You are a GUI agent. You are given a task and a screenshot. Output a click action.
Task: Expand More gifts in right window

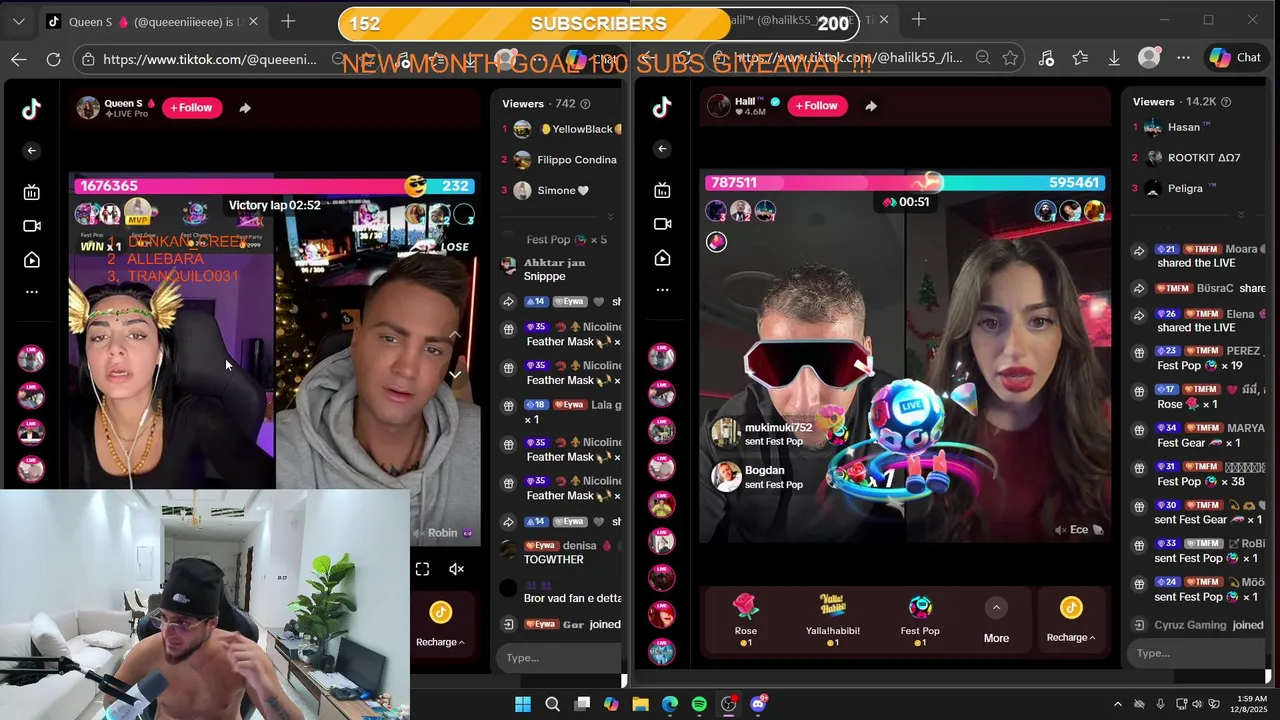point(996,620)
